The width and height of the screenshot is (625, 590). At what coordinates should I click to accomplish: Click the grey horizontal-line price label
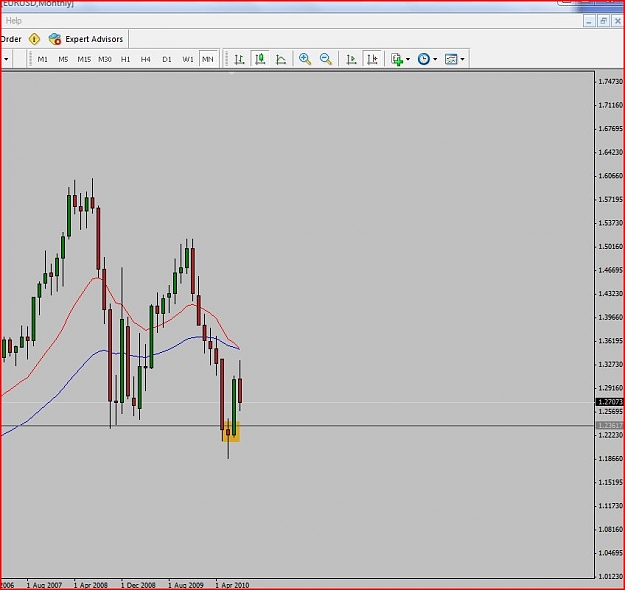point(610,425)
